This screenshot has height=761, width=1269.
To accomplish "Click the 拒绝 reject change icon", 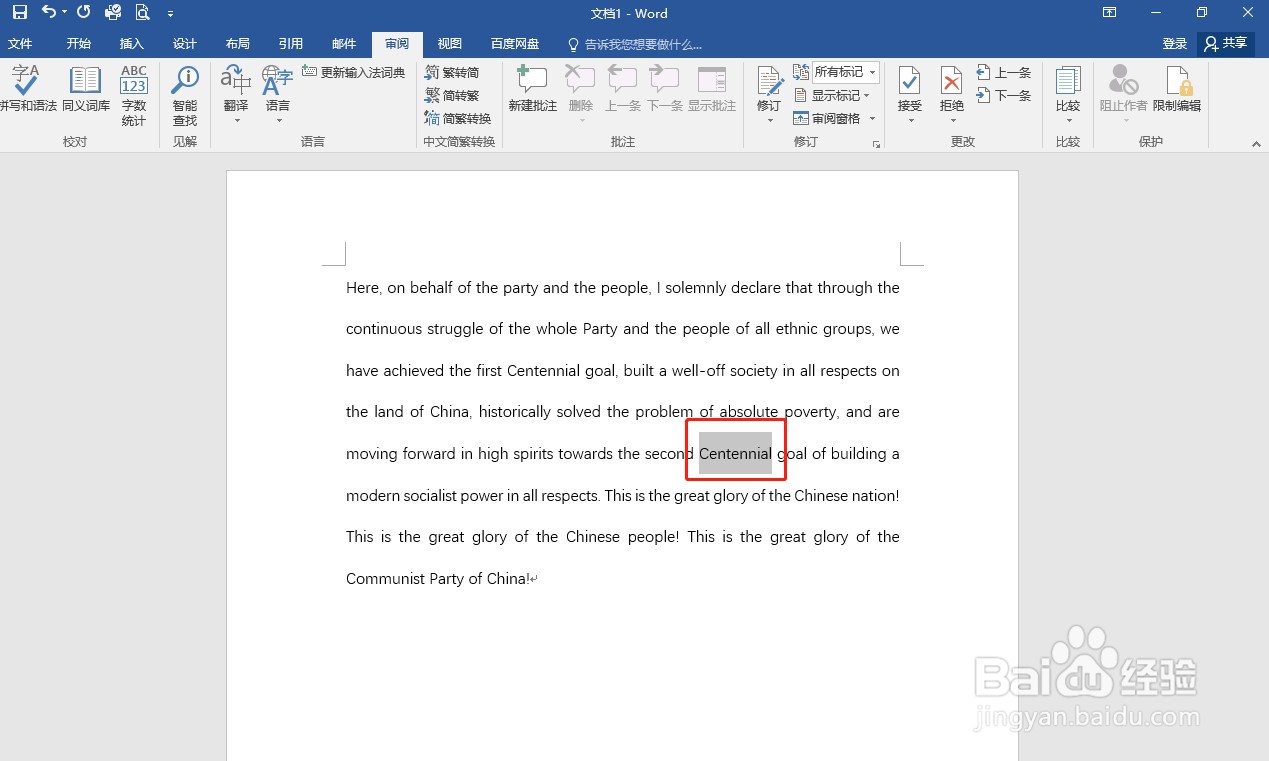I will tap(952, 82).
